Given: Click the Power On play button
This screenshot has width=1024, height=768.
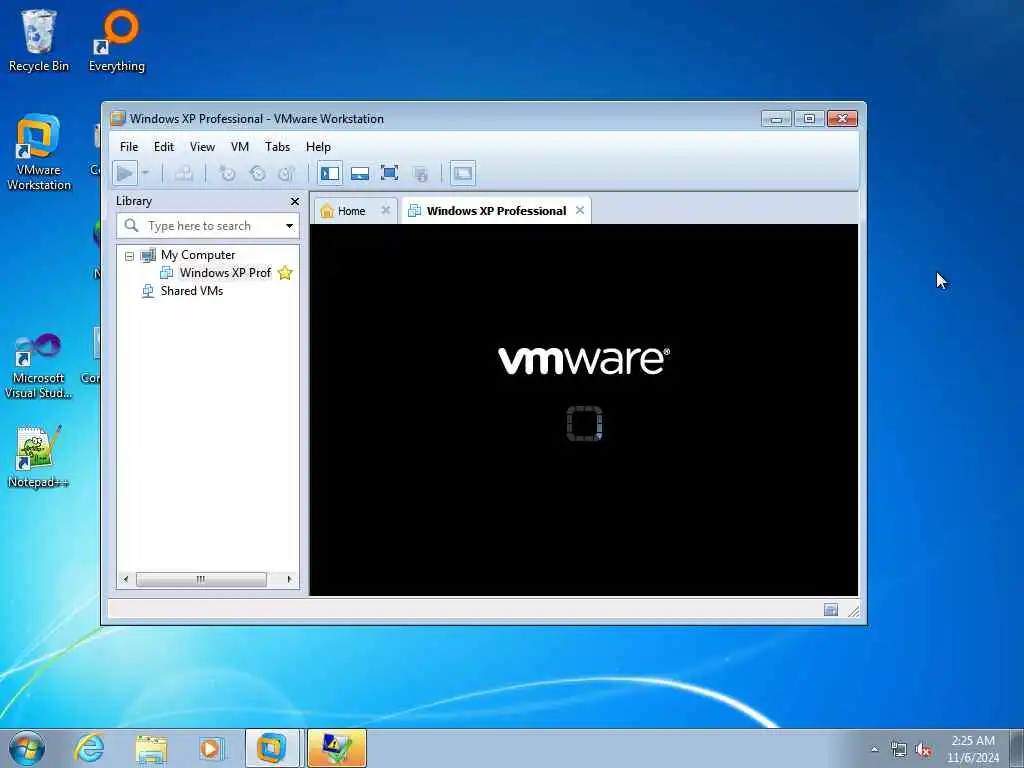Looking at the screenshot, I should coord(125,173).
